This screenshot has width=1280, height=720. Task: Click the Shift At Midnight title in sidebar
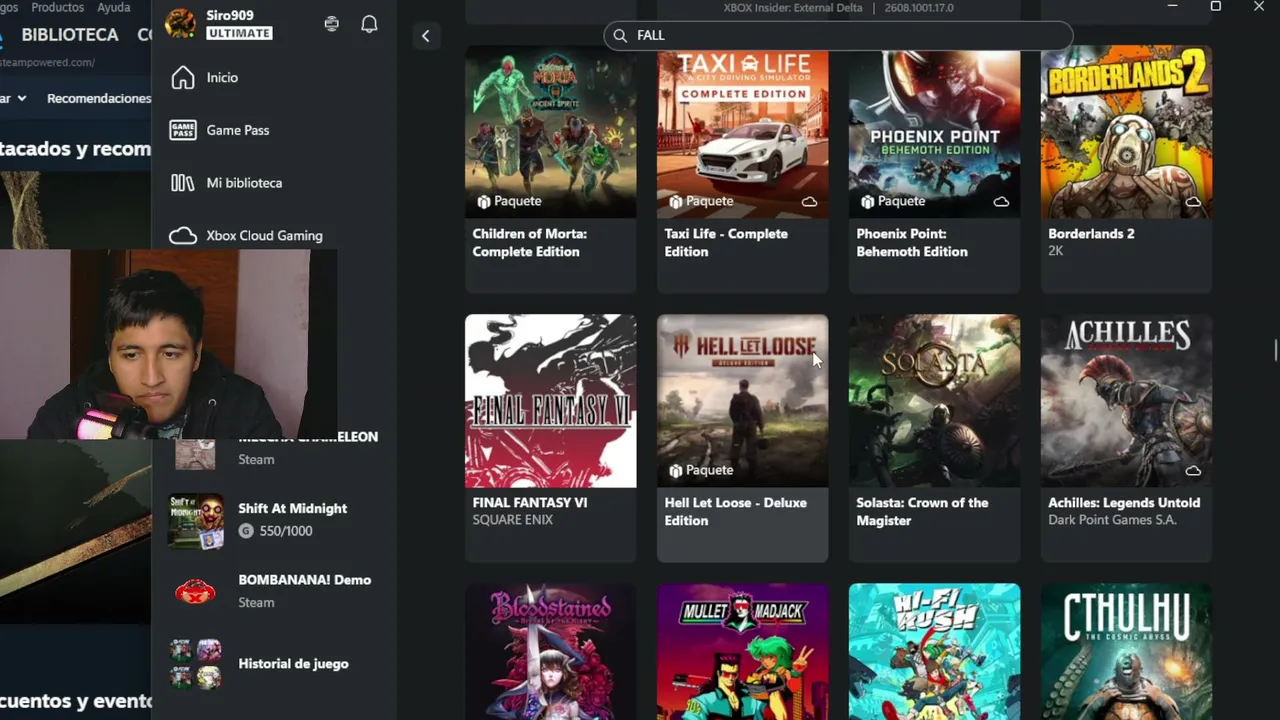293,509
